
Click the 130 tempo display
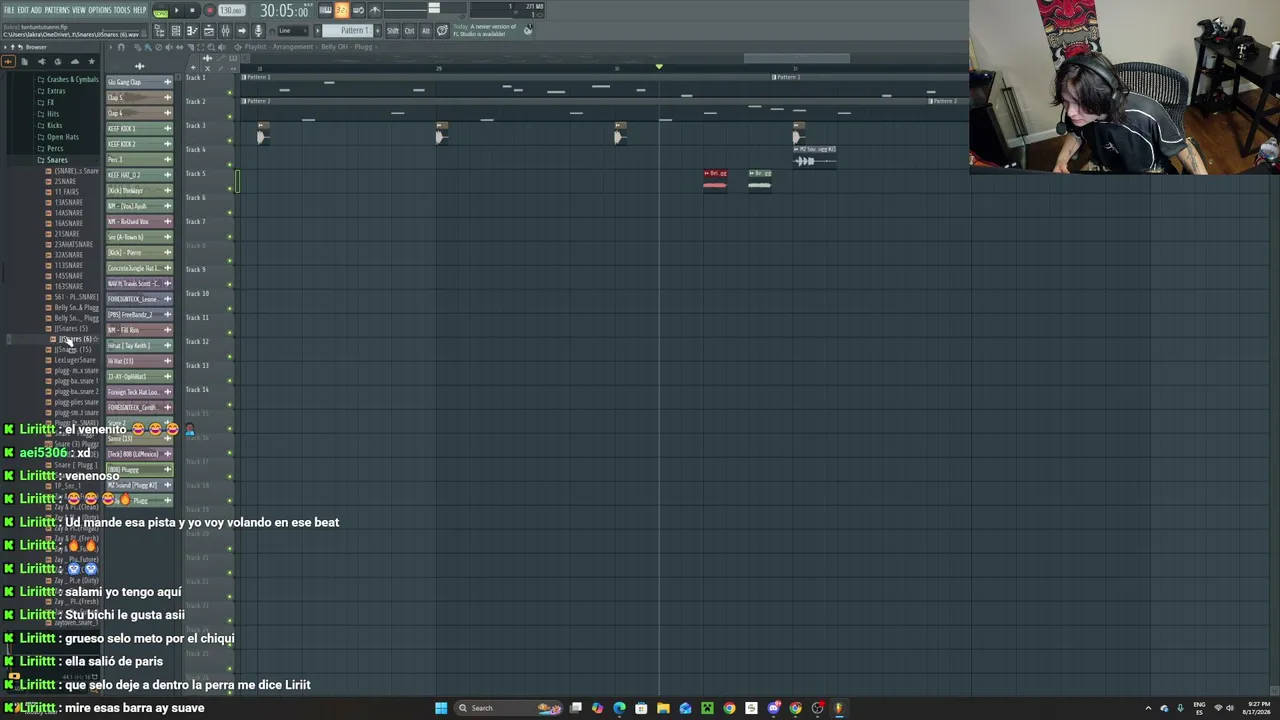[x=231, y=11]
